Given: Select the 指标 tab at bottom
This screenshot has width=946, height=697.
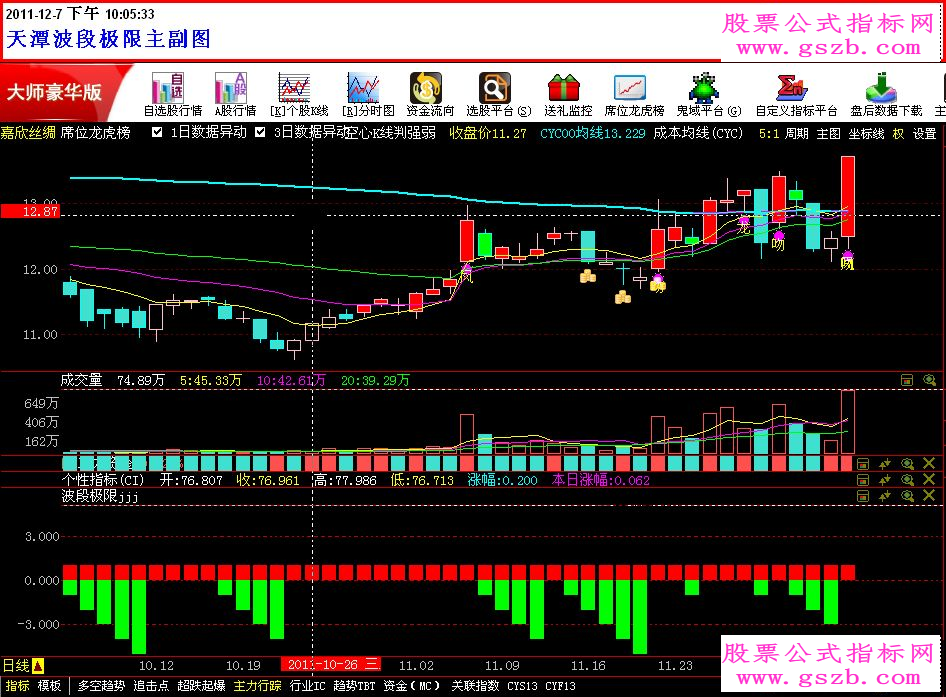Looking at the screenshot, I should pos(17,686).
